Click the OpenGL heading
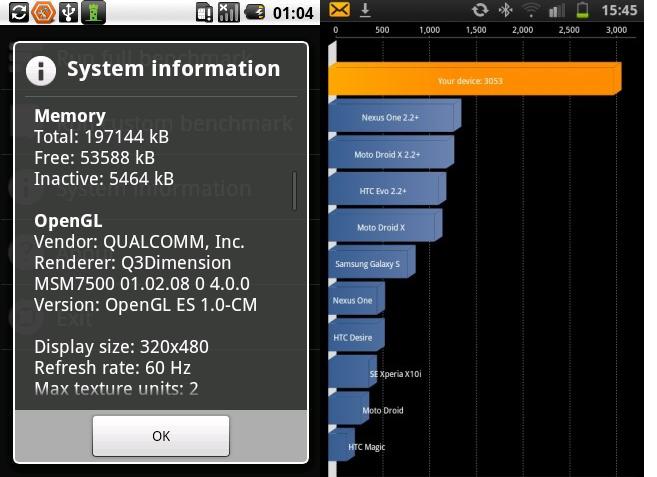This screenshot has height=477, width=657. pos(68,221)
